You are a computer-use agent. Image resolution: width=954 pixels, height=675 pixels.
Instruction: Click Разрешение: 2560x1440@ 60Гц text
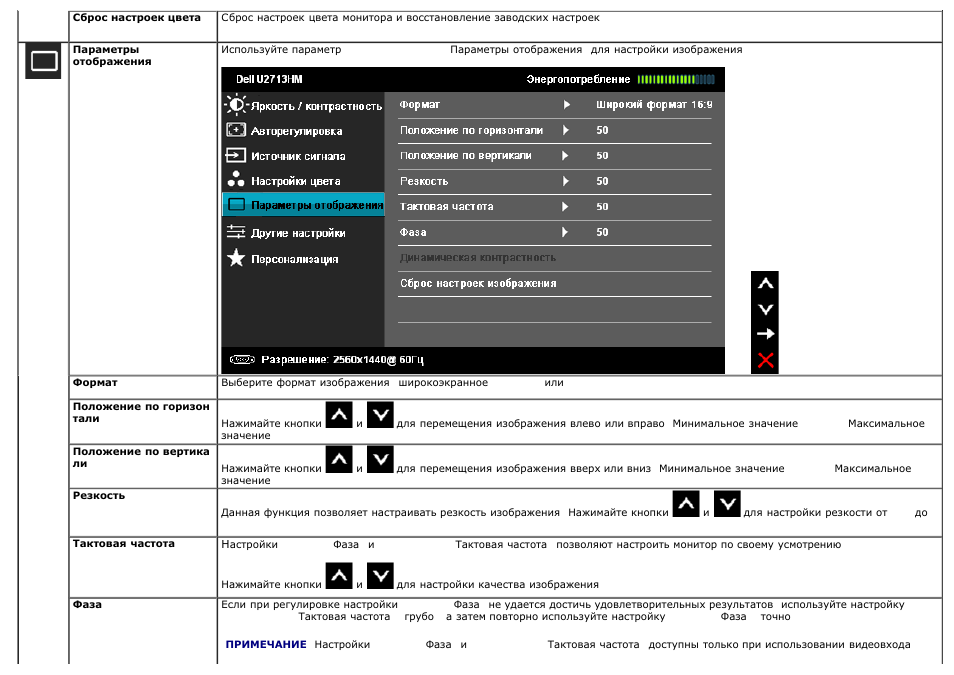(x=343, y=360)
